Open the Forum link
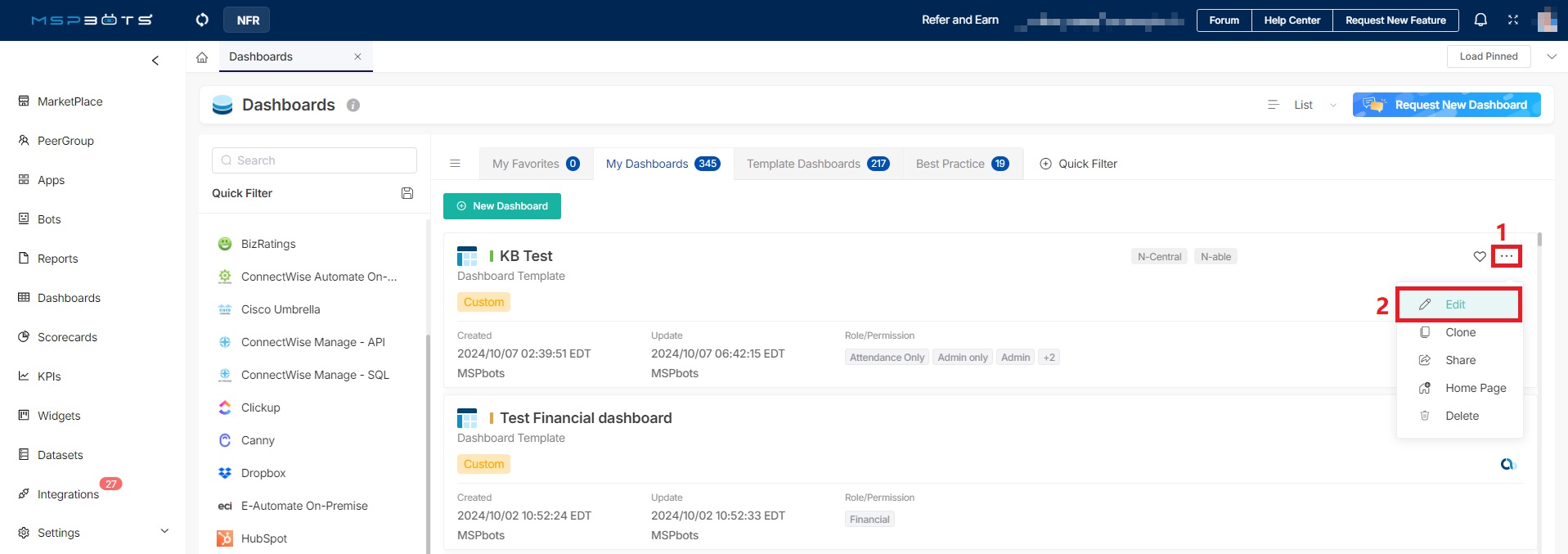 pos(1224,20)
